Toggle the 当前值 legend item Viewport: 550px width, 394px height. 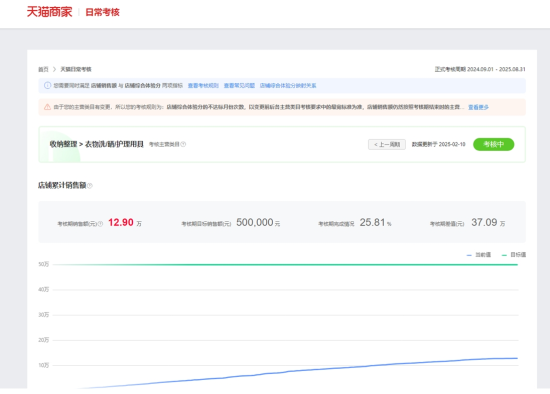click(x=479, y=255)
